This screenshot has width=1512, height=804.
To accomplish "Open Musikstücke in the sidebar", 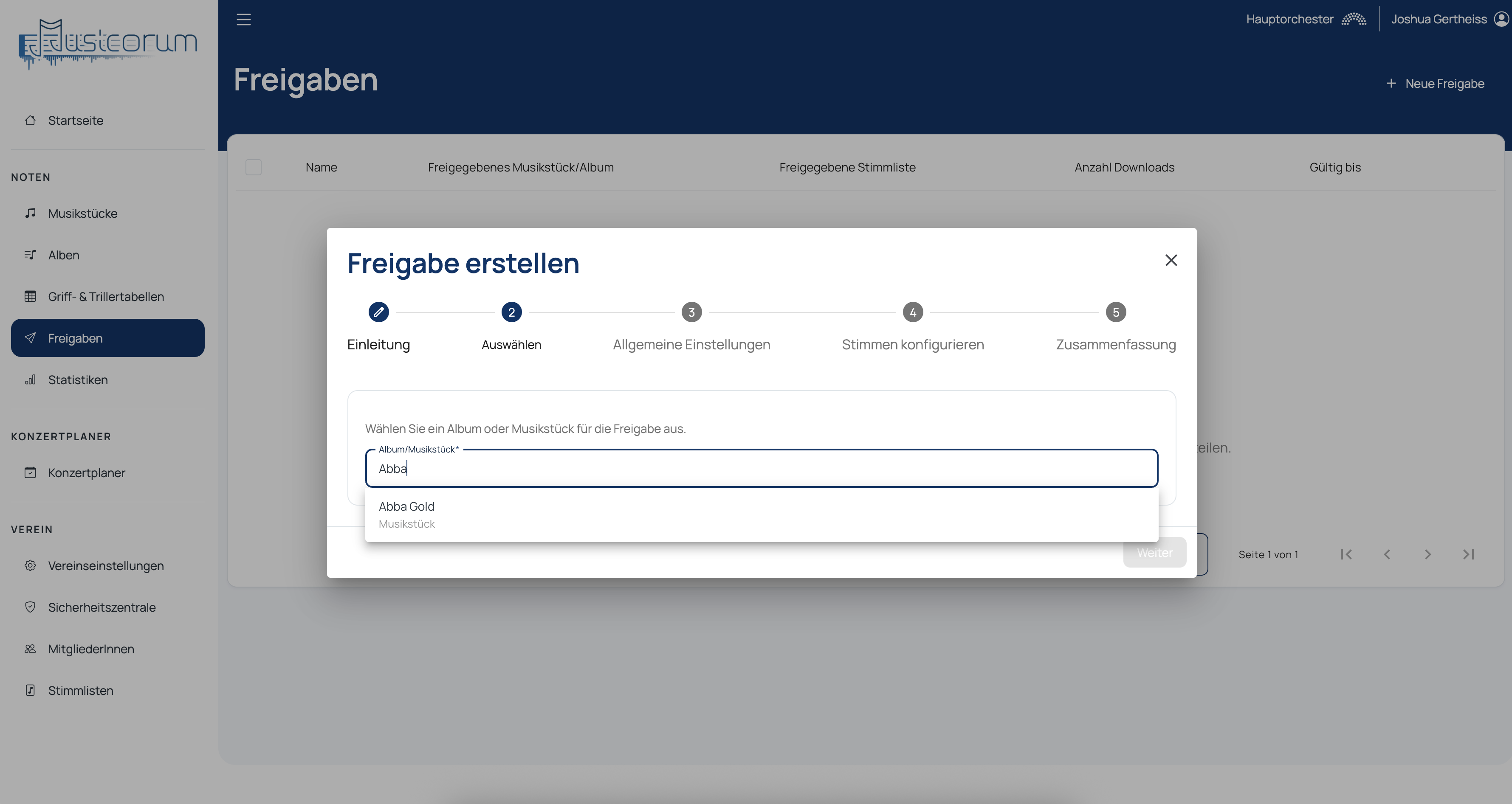I will coord(83,214).
